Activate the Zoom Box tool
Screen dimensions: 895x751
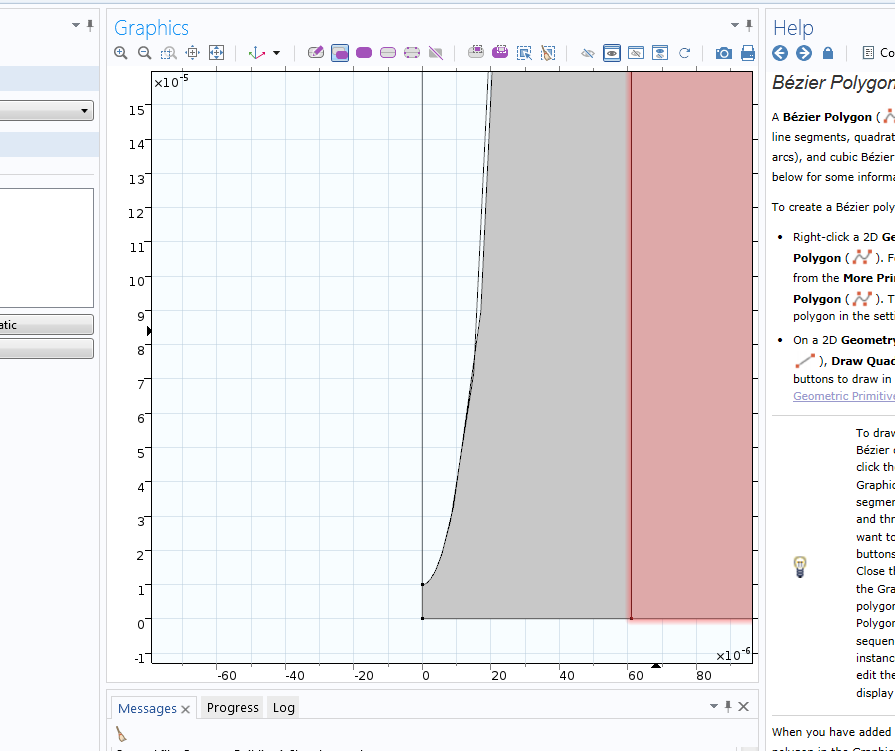coord(168,53)
